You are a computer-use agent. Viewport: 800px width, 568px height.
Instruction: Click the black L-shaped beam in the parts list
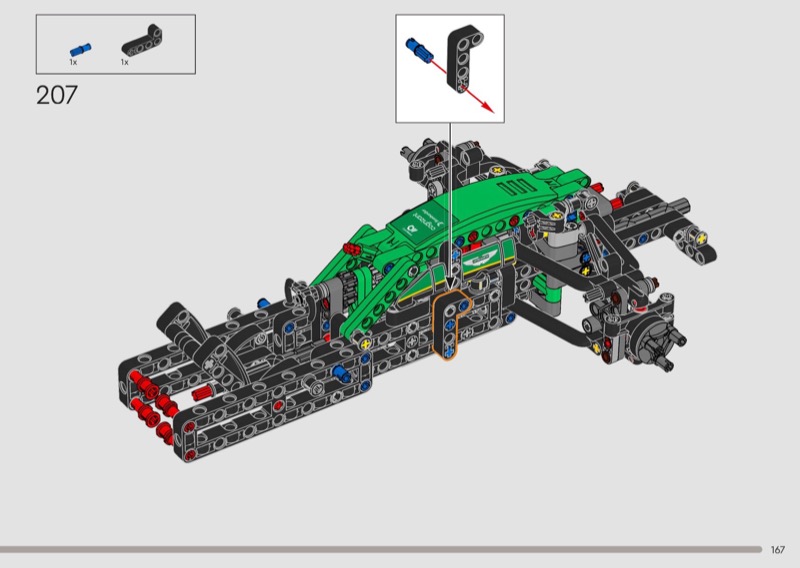[142, 40]
